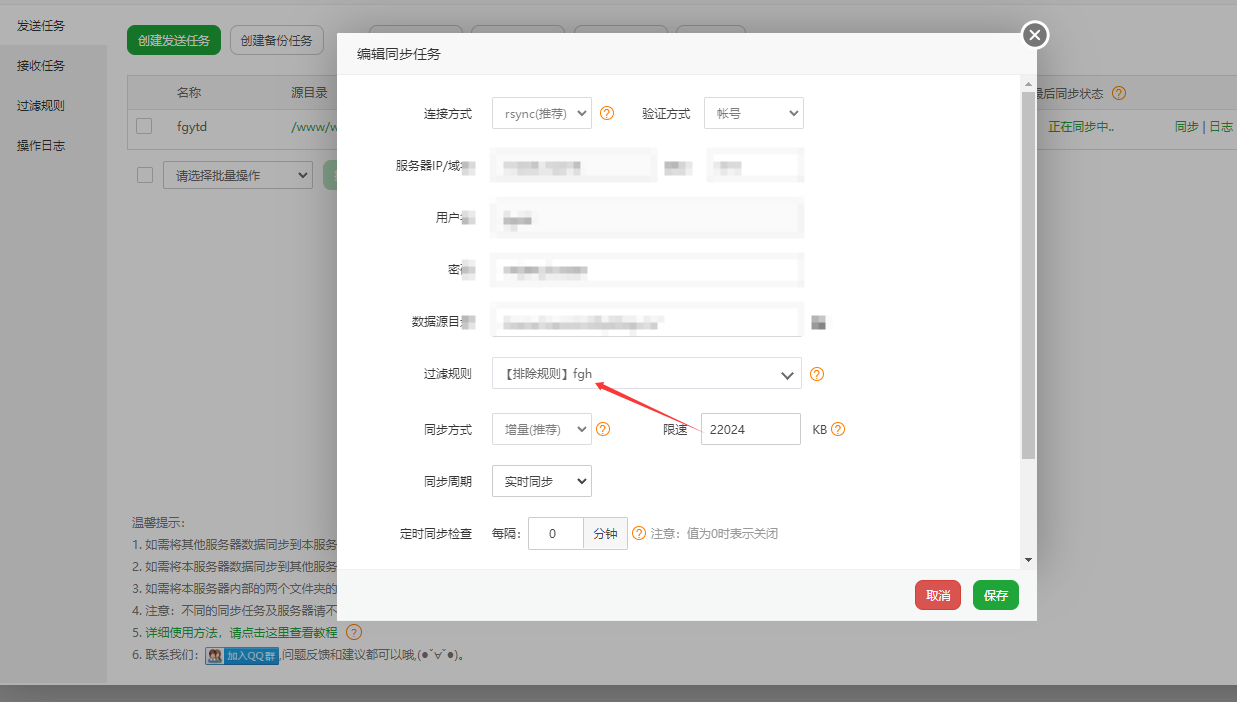
Task: Click Create Send Task button
Action: (174, 40)
